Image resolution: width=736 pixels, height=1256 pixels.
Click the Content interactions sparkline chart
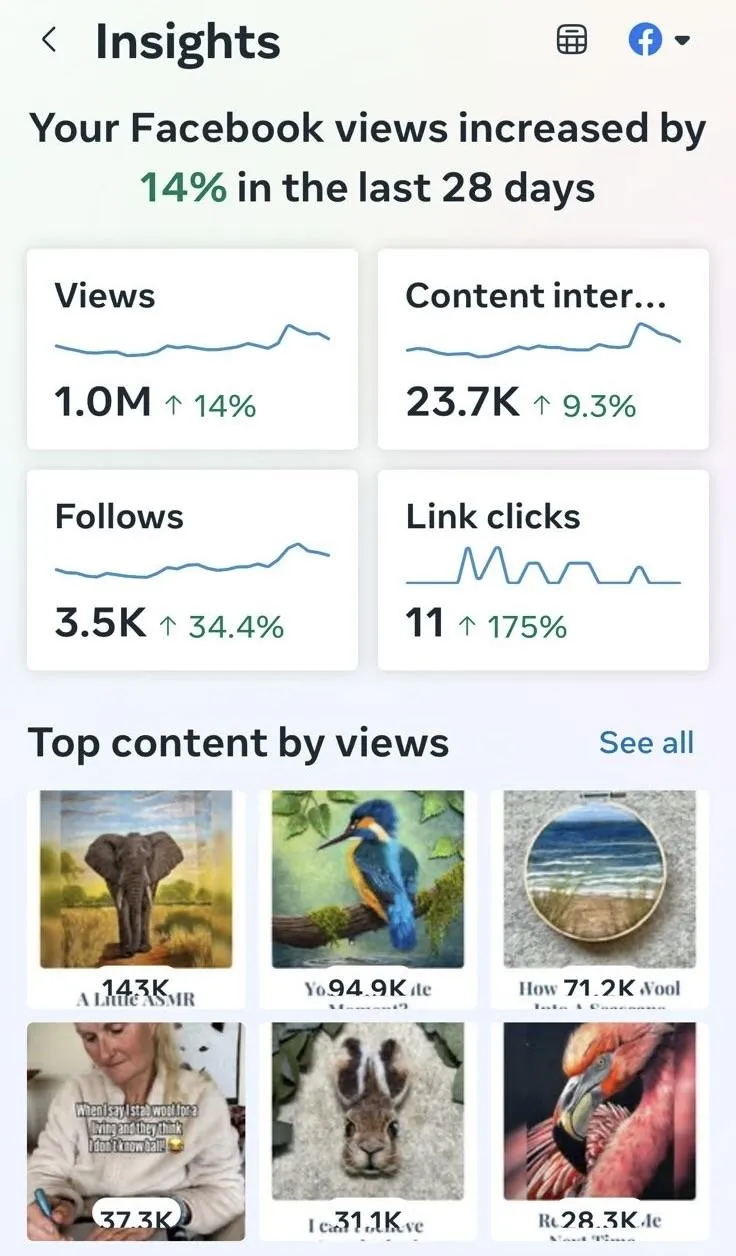click(543, 340)
